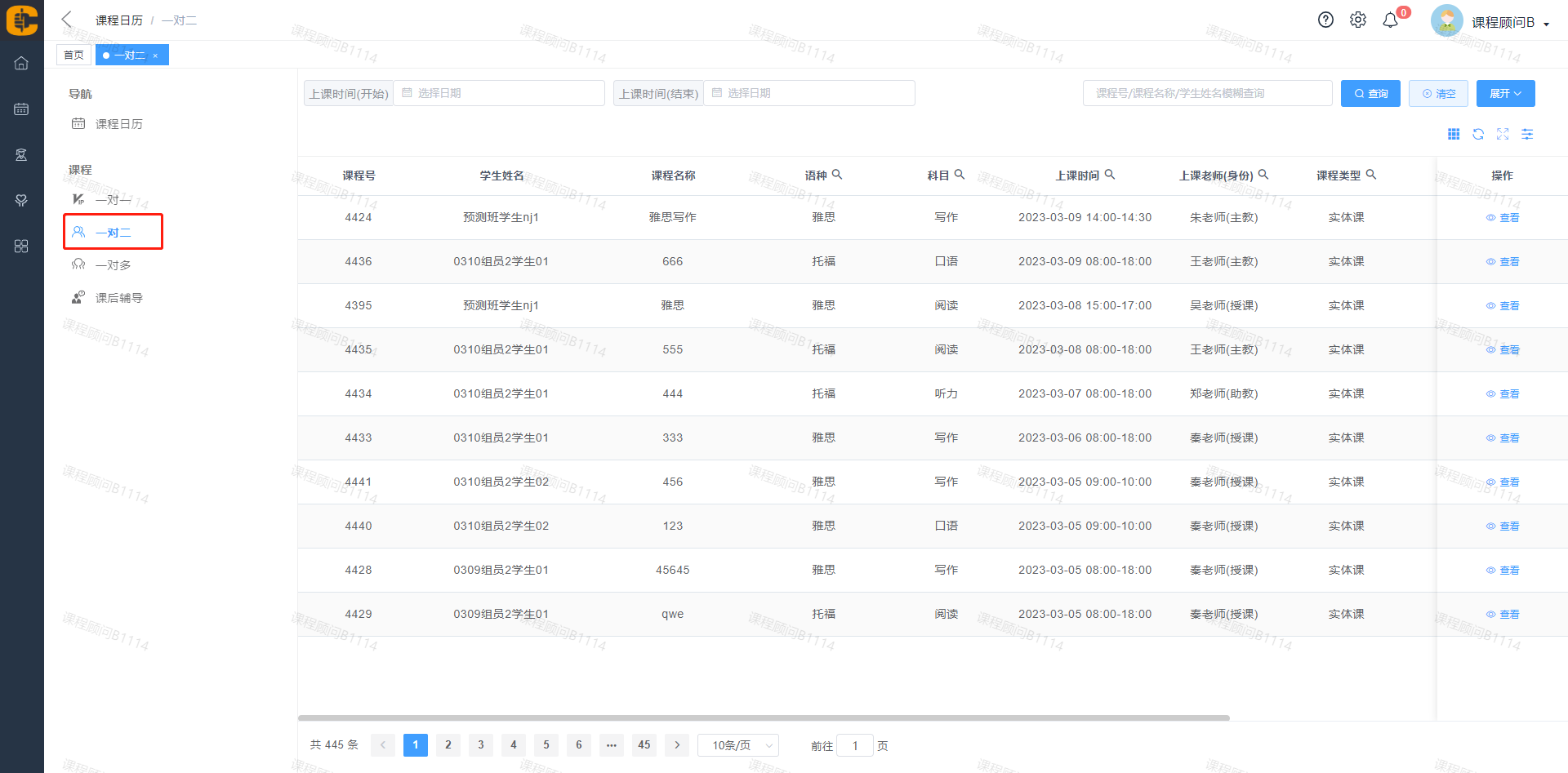Select 一对多 in the course navigation

click(113, 265)
